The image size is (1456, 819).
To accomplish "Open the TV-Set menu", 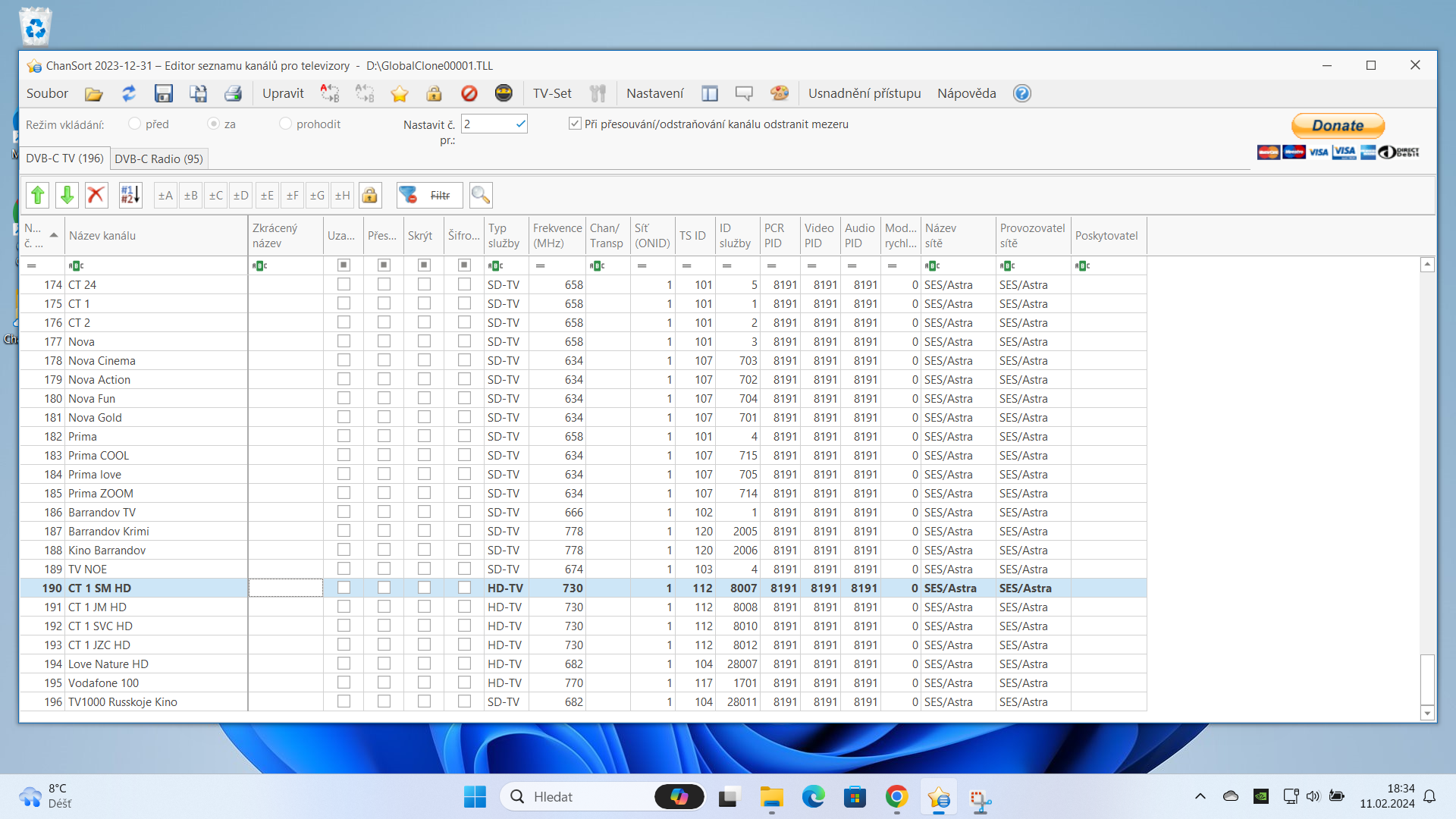I will 552,93.
